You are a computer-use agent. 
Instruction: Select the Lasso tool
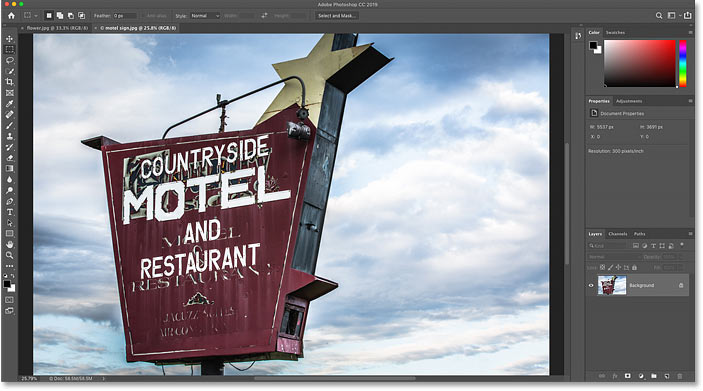click(x=9, y=61)
